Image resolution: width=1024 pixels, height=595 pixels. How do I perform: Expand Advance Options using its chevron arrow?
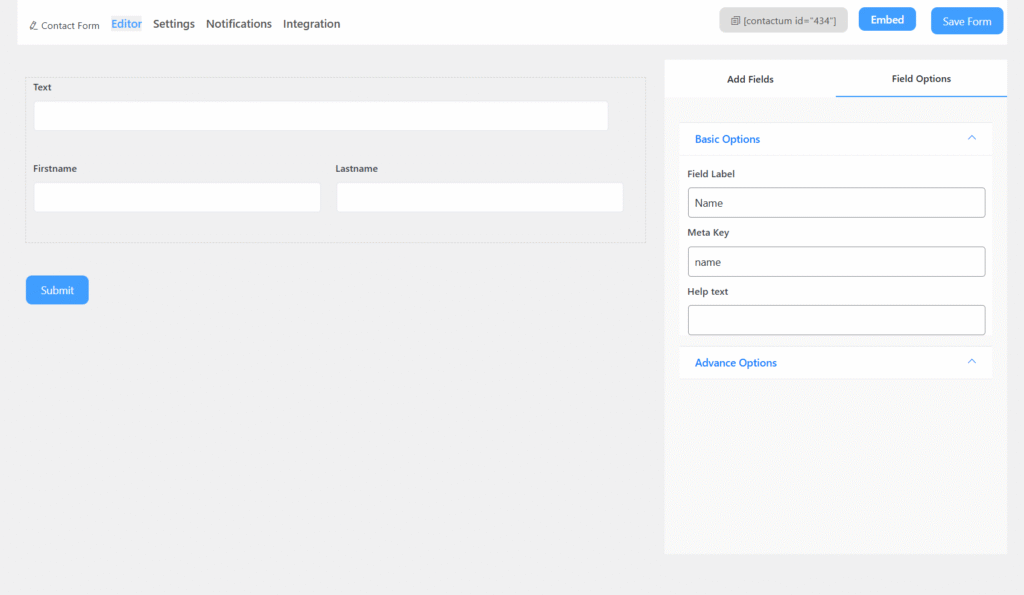pos(971,362)
